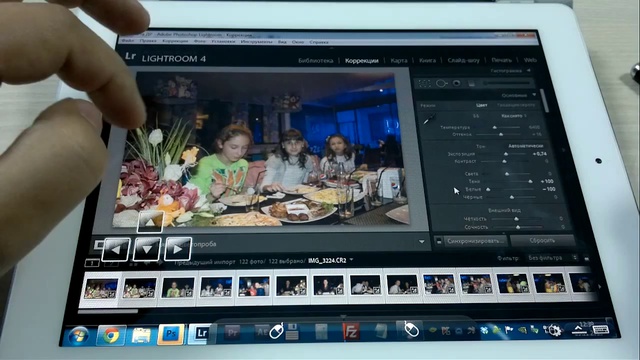Switch to the Web module

click(x=530, y=60)
